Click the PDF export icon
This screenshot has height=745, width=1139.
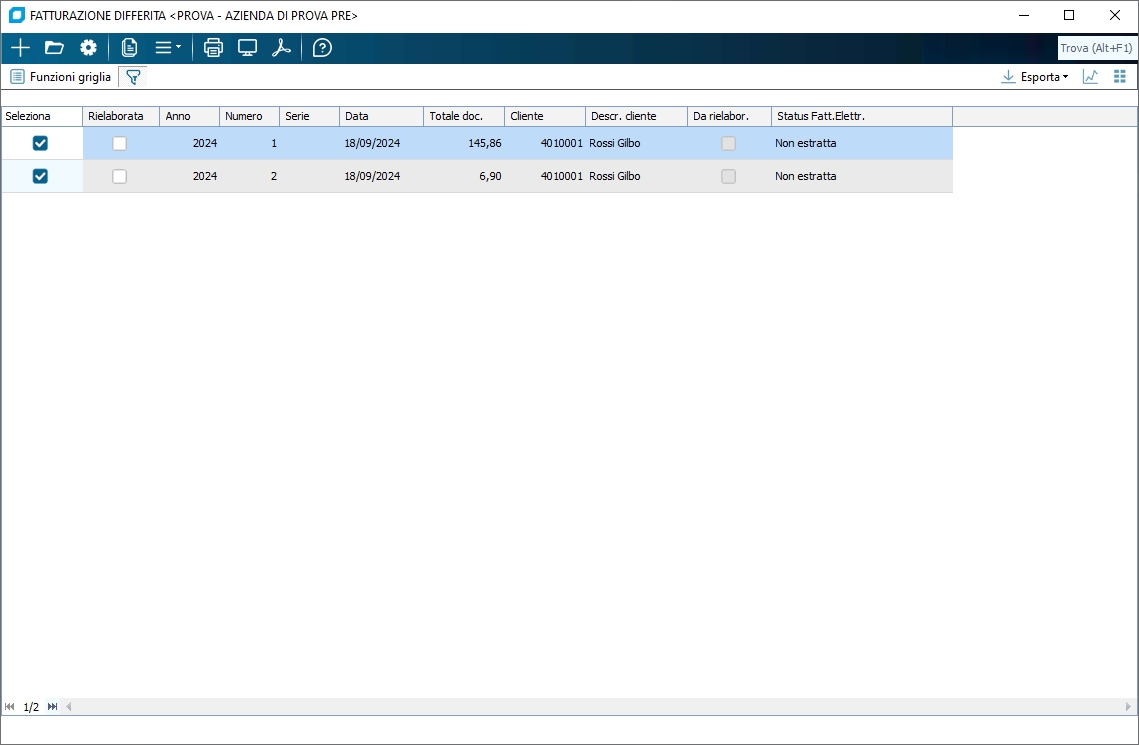[x=281, y=48]
